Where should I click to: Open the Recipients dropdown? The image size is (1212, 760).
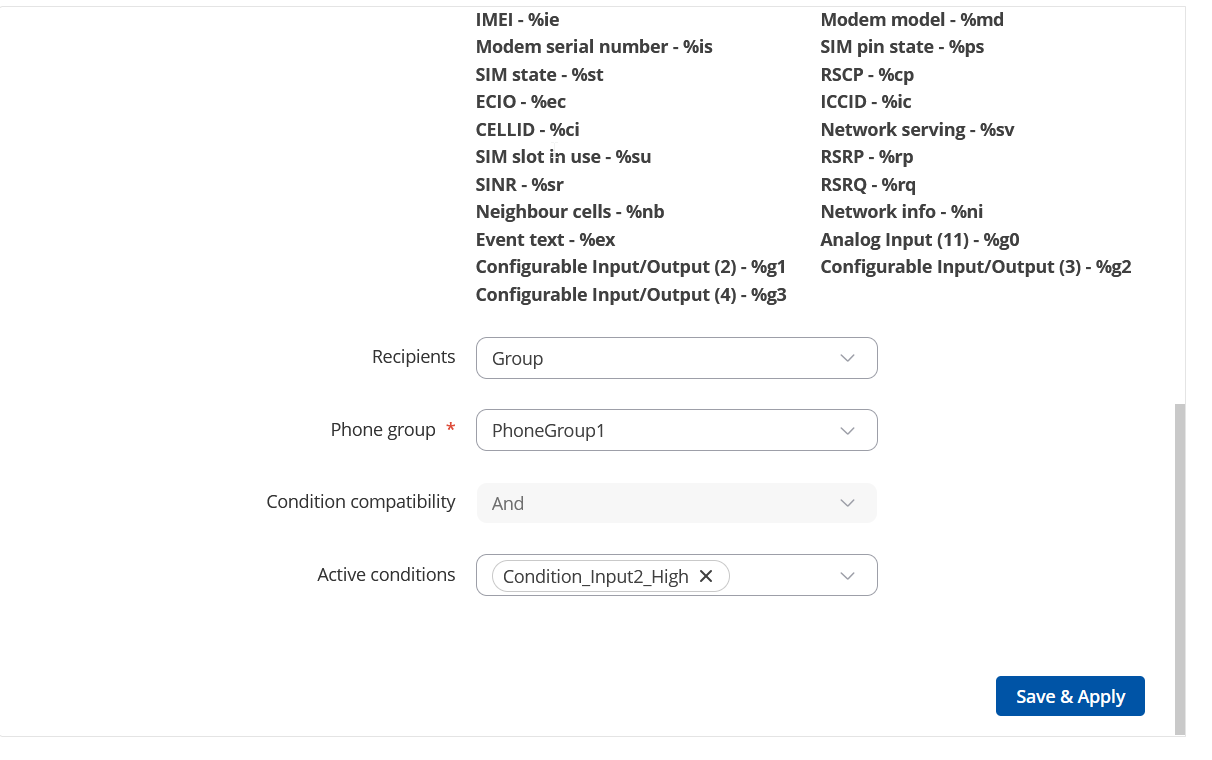tap(676, 358)
